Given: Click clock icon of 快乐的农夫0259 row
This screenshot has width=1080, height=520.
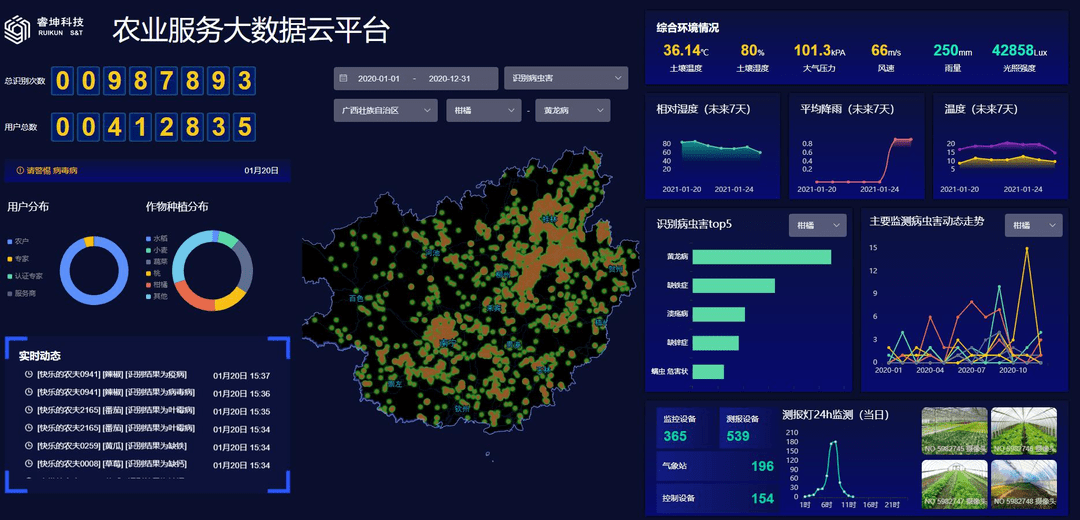Looking at the screenshot, I should 29,446.
